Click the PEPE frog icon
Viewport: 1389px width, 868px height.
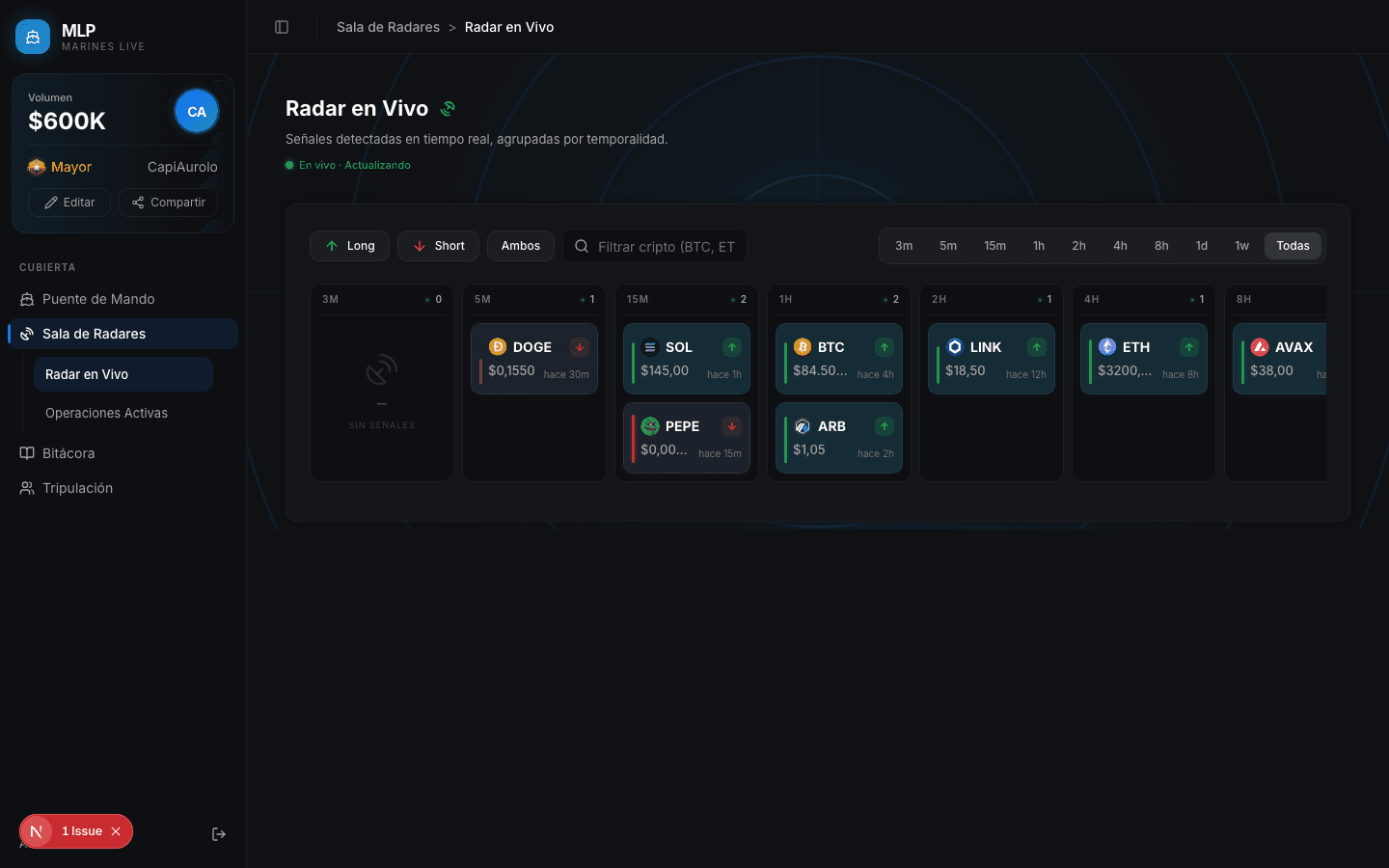coord(650,426)
